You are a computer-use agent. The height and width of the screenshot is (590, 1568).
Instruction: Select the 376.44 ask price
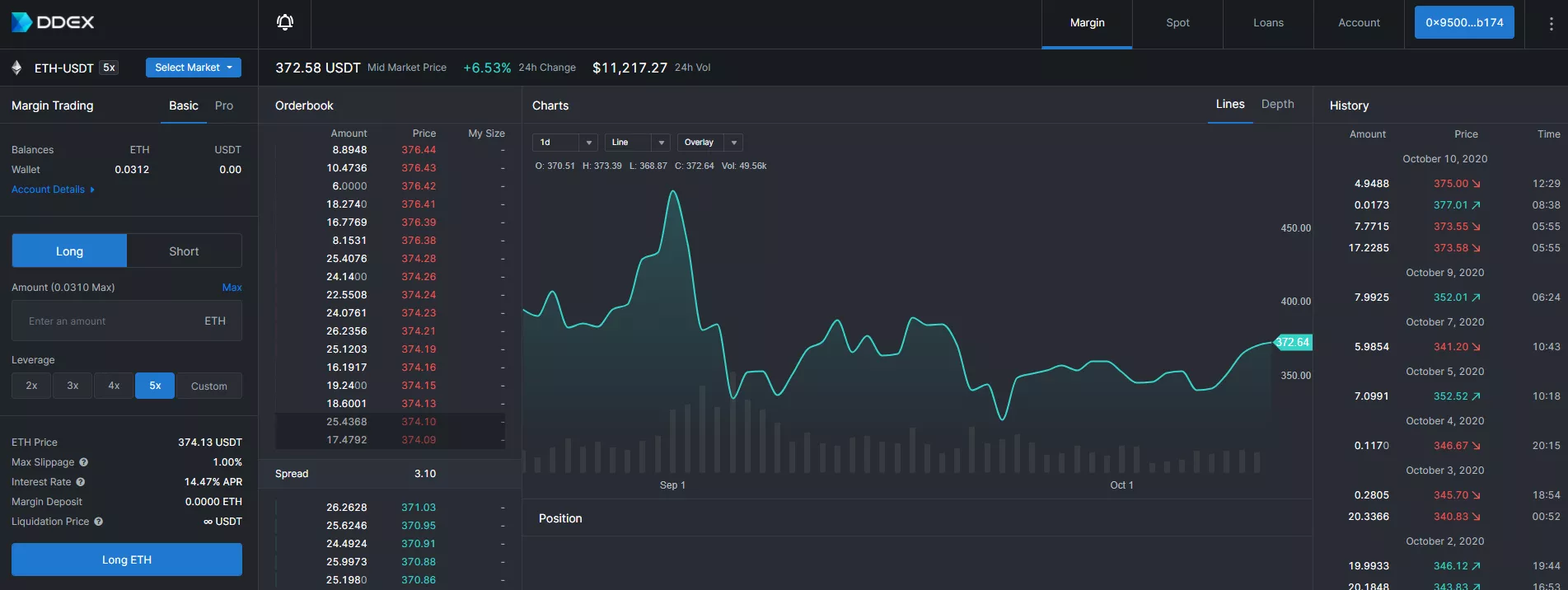point(419,150)
